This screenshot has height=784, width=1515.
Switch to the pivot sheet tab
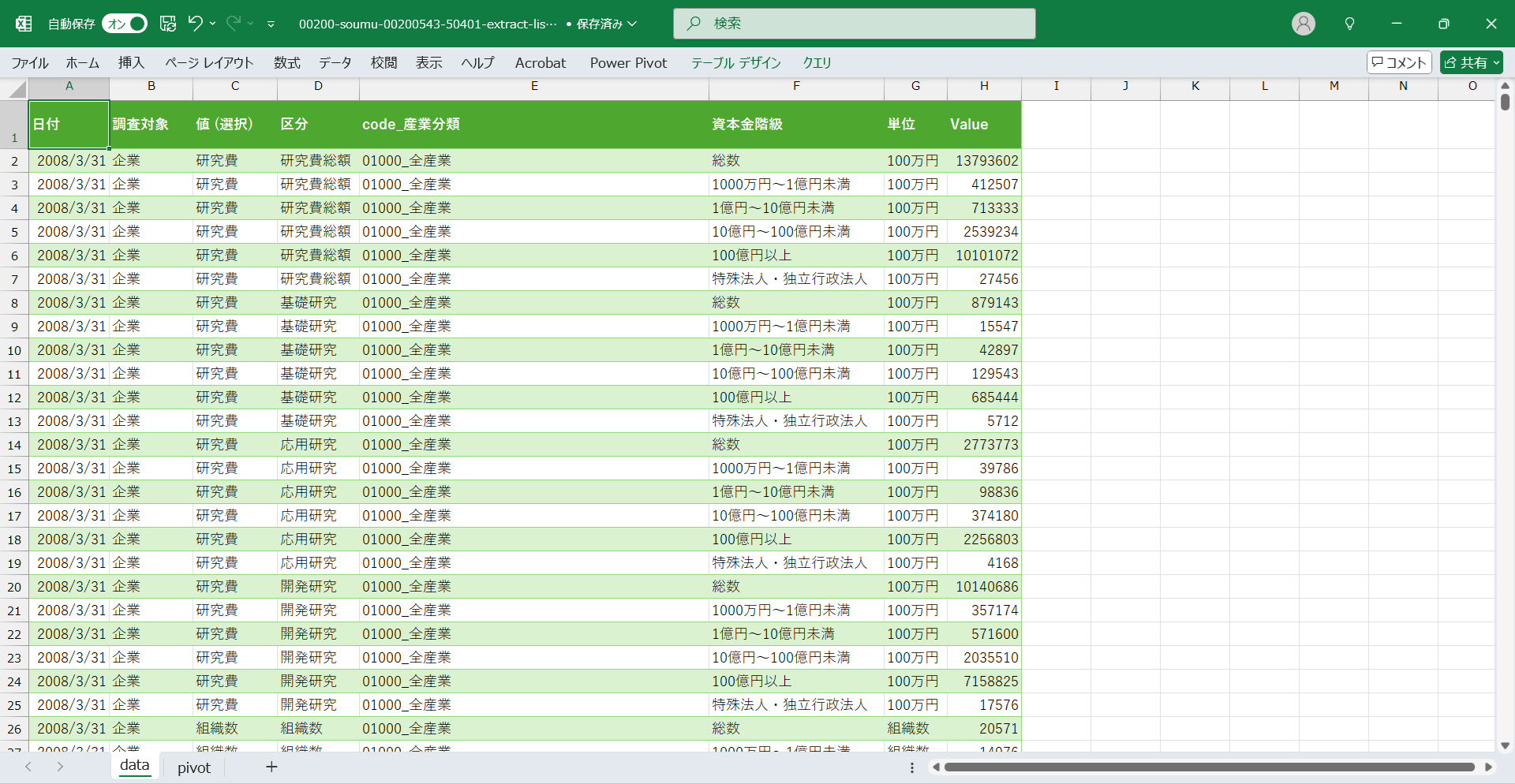(x=194, y=767)
